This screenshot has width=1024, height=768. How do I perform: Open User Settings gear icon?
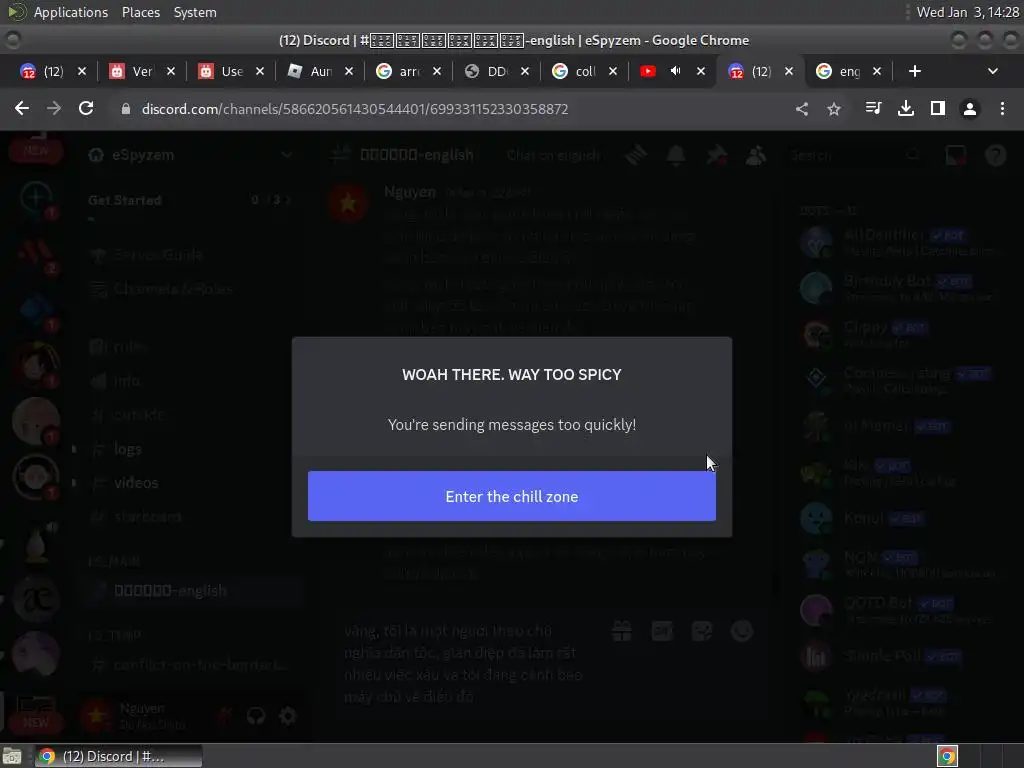click(288, 716)
